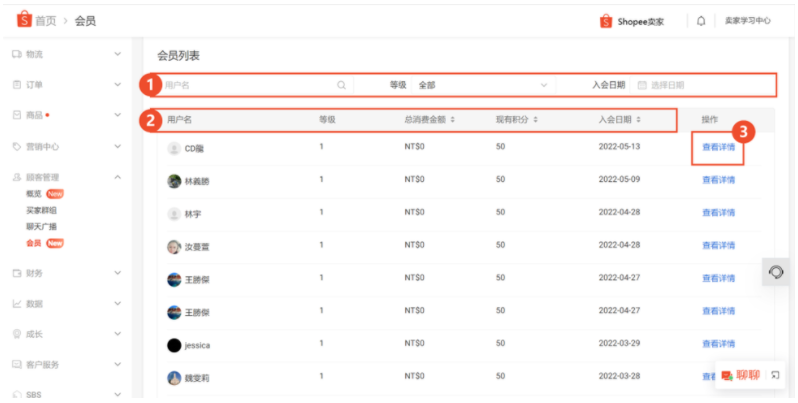
Task: Open the 等级 全部 dropdown
Action: tap(482, 85)
